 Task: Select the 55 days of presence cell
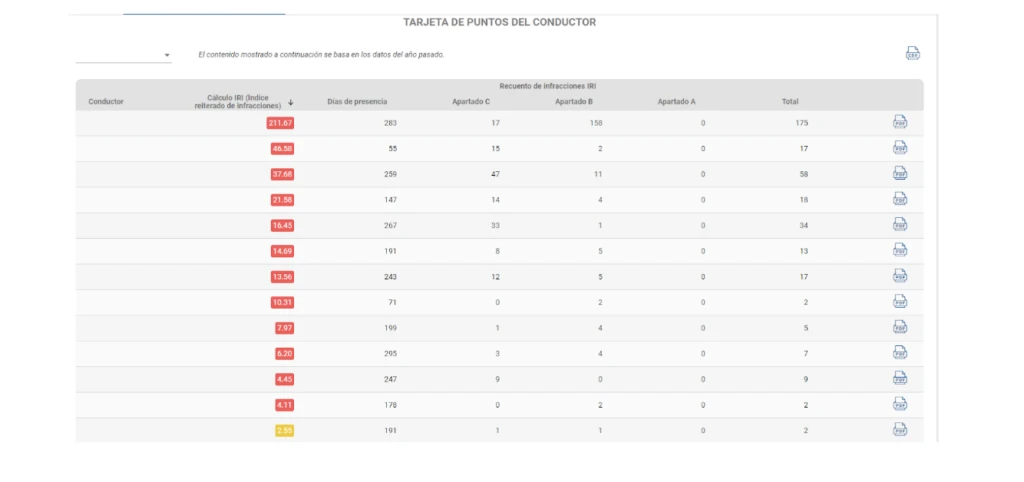click(x=392, y=148)
